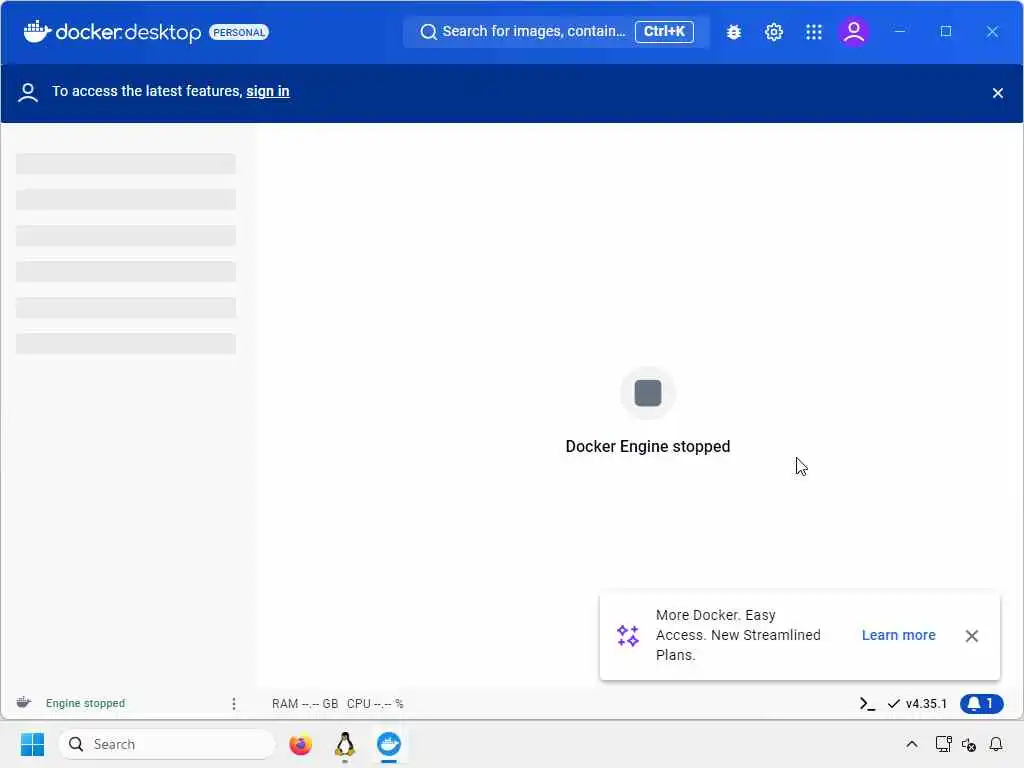Viewport: 1024px width, 768px height.
Task: Click the Docker Desktop whale logo
Action: coord(37,31)
